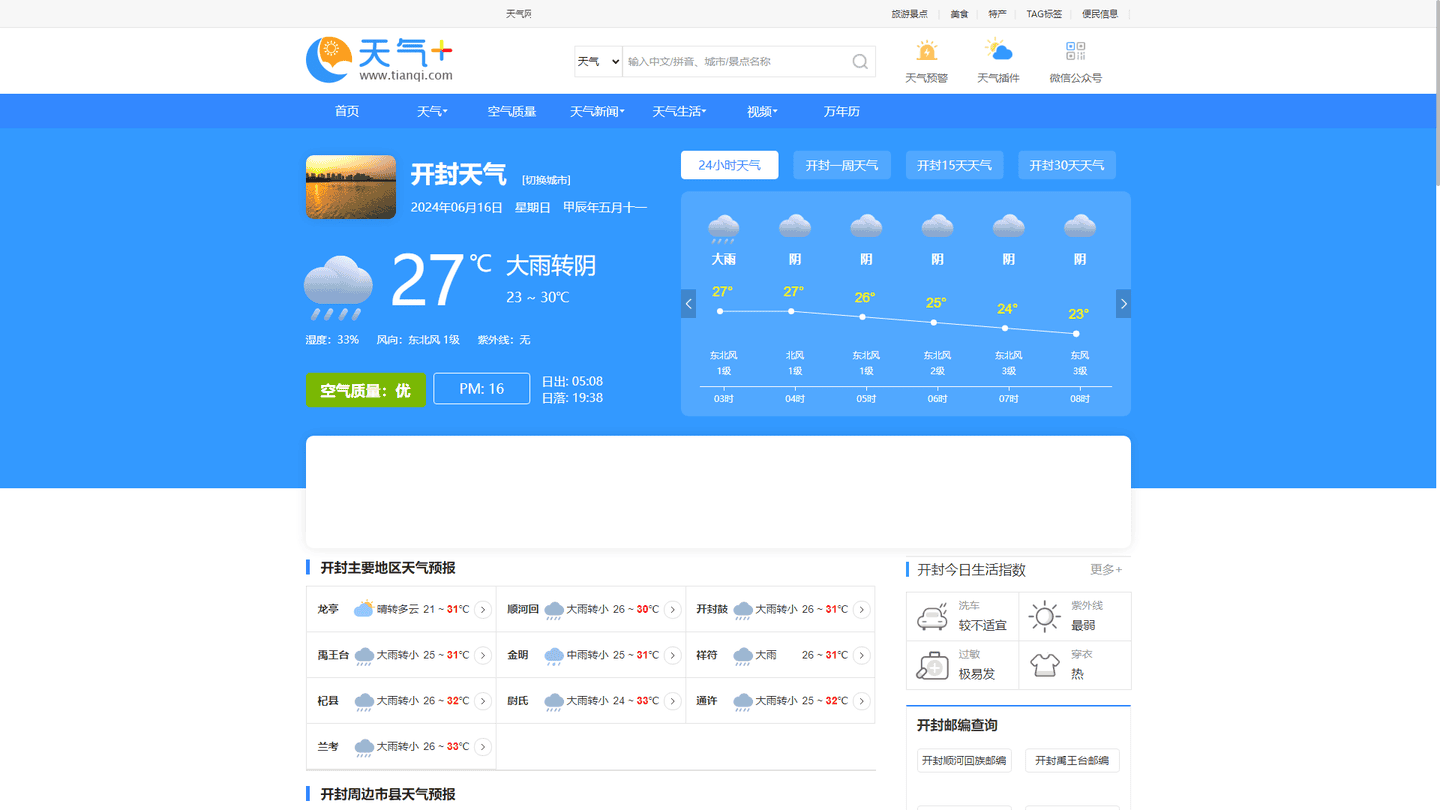This screenshot has width=1440, height=810.
Task: Click the arrow button in 开封鼓 row
Action: (x=862, y=609)
